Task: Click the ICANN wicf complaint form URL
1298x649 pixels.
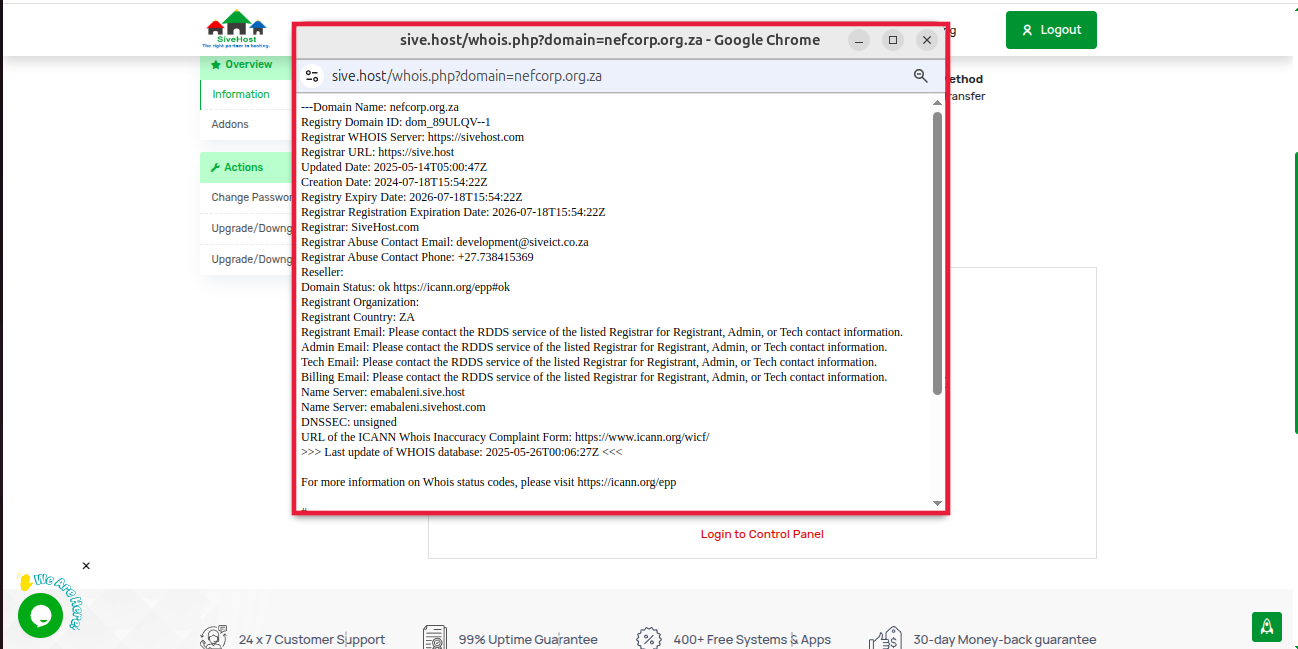Action: coord(642,437)
